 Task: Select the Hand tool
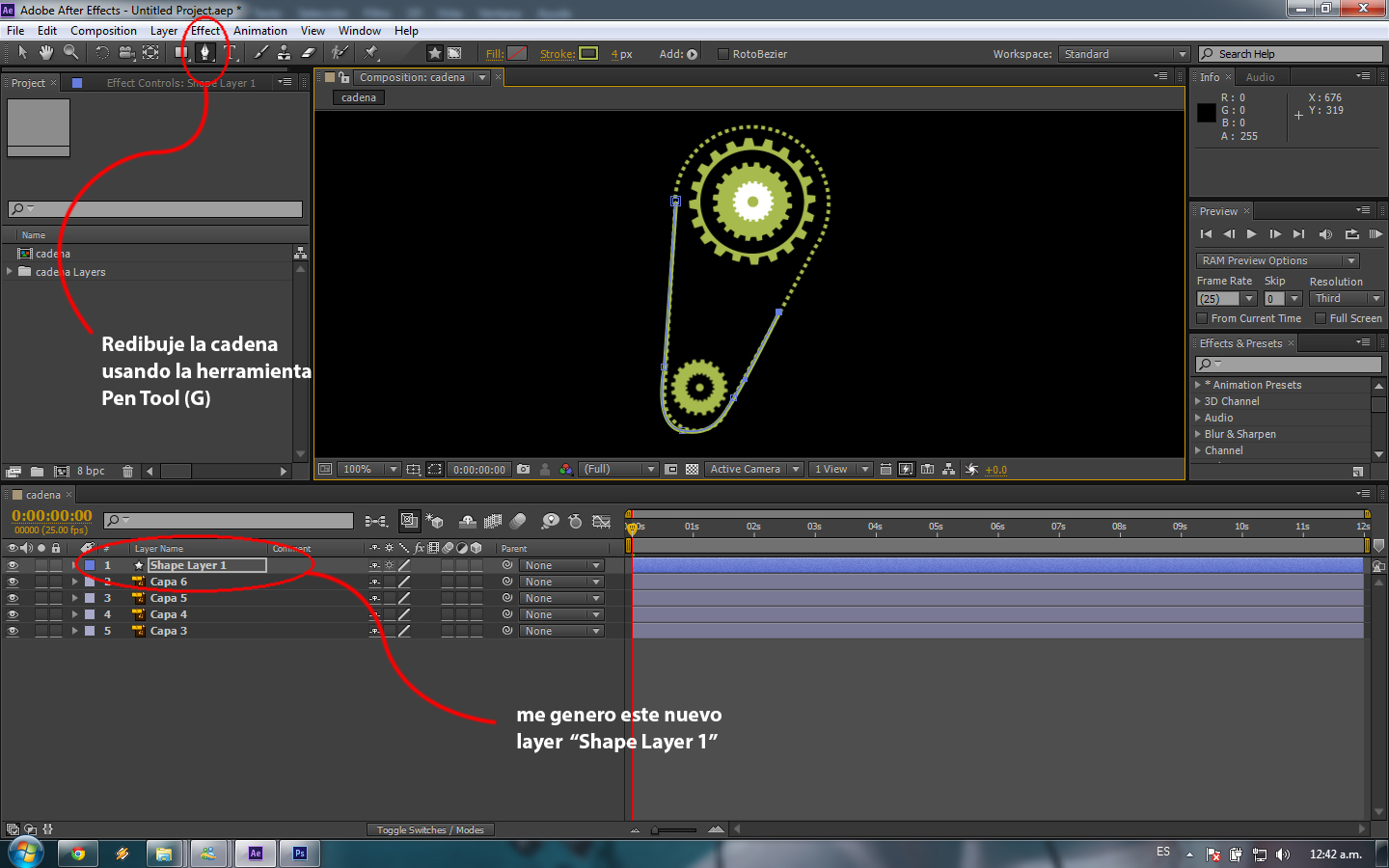[x=45, y=52]
